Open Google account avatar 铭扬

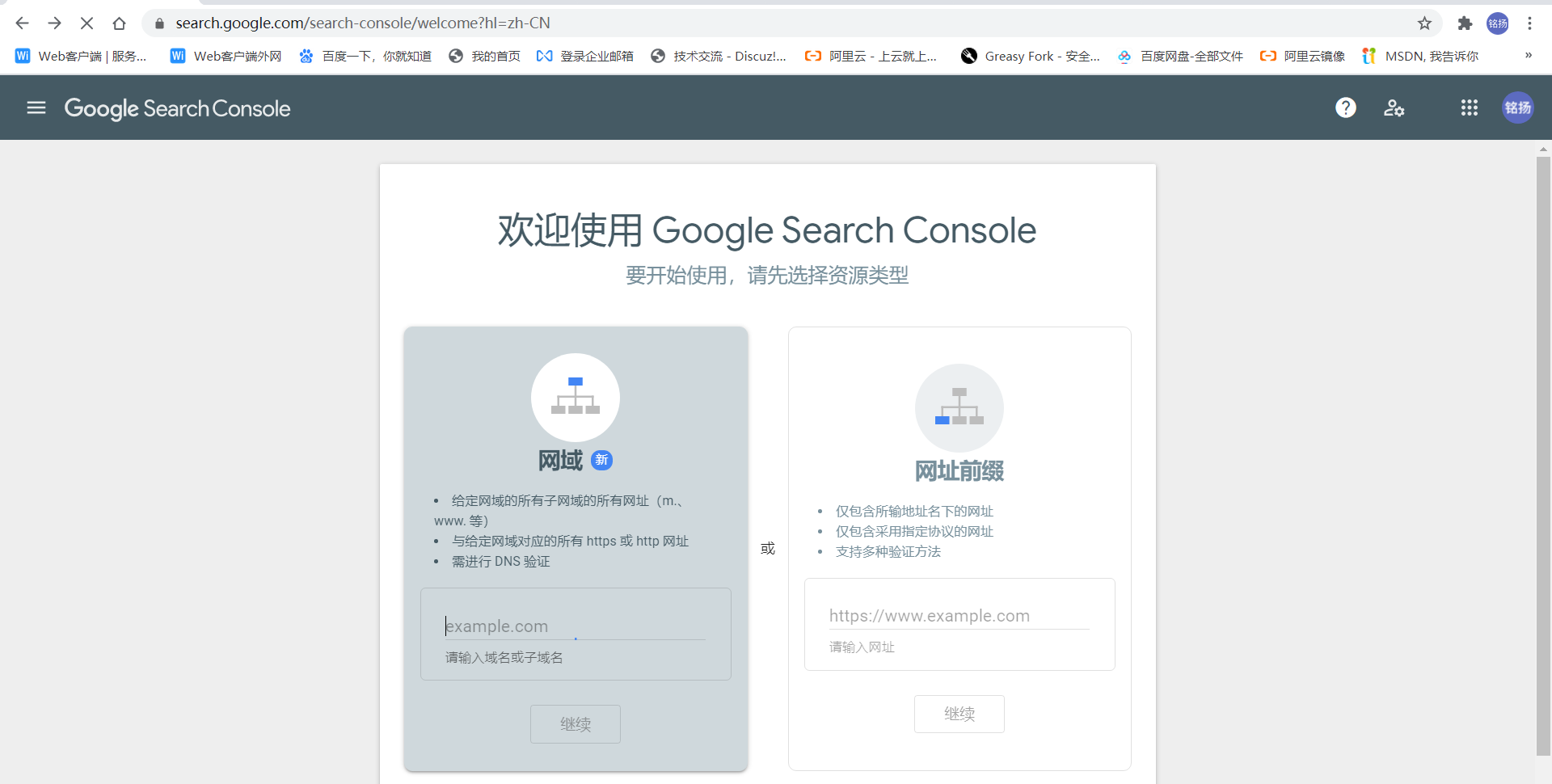point(1518,107)
